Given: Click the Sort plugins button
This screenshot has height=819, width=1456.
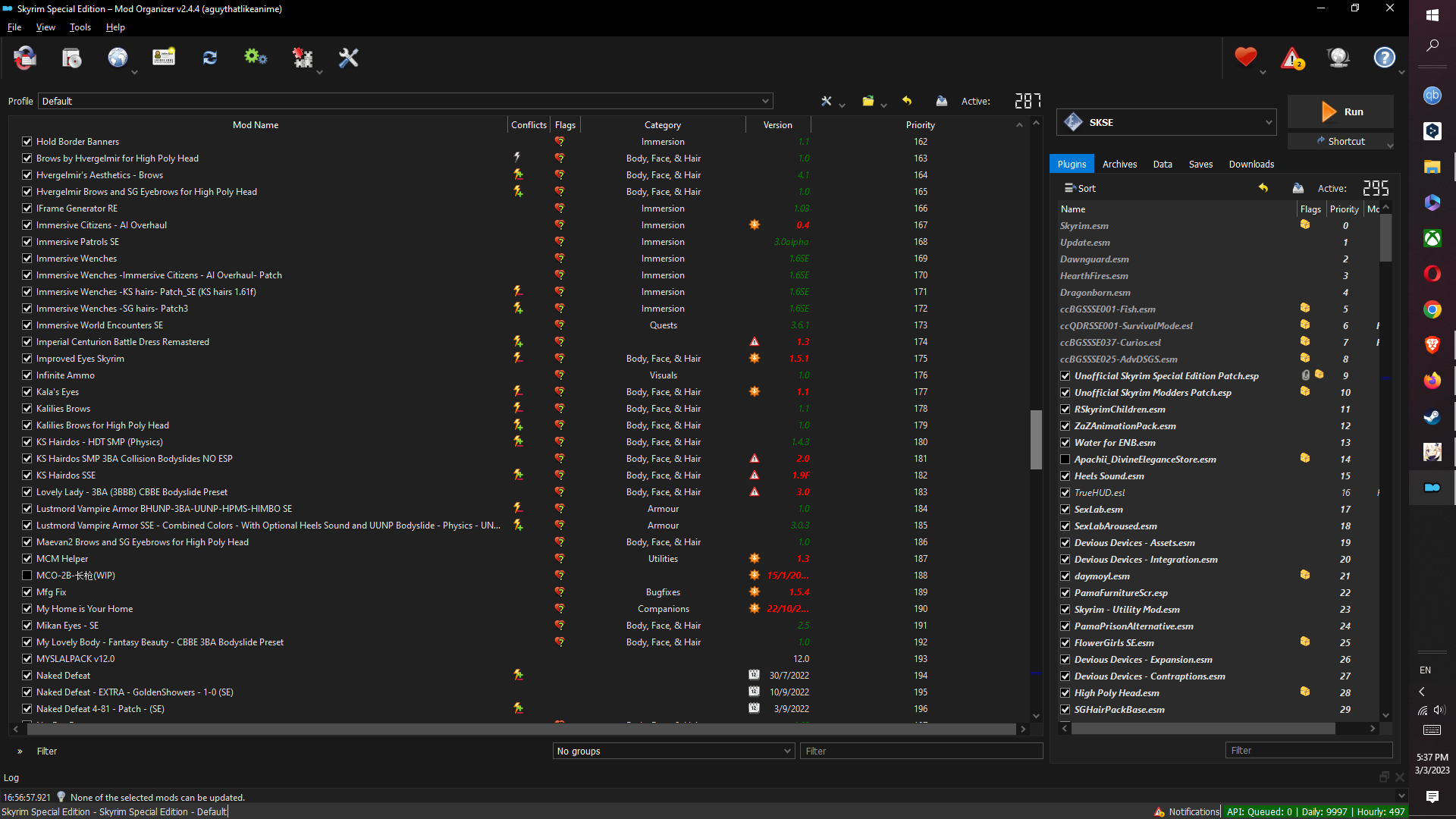Looking at the screenshot, I should (x=1080, y=188).
